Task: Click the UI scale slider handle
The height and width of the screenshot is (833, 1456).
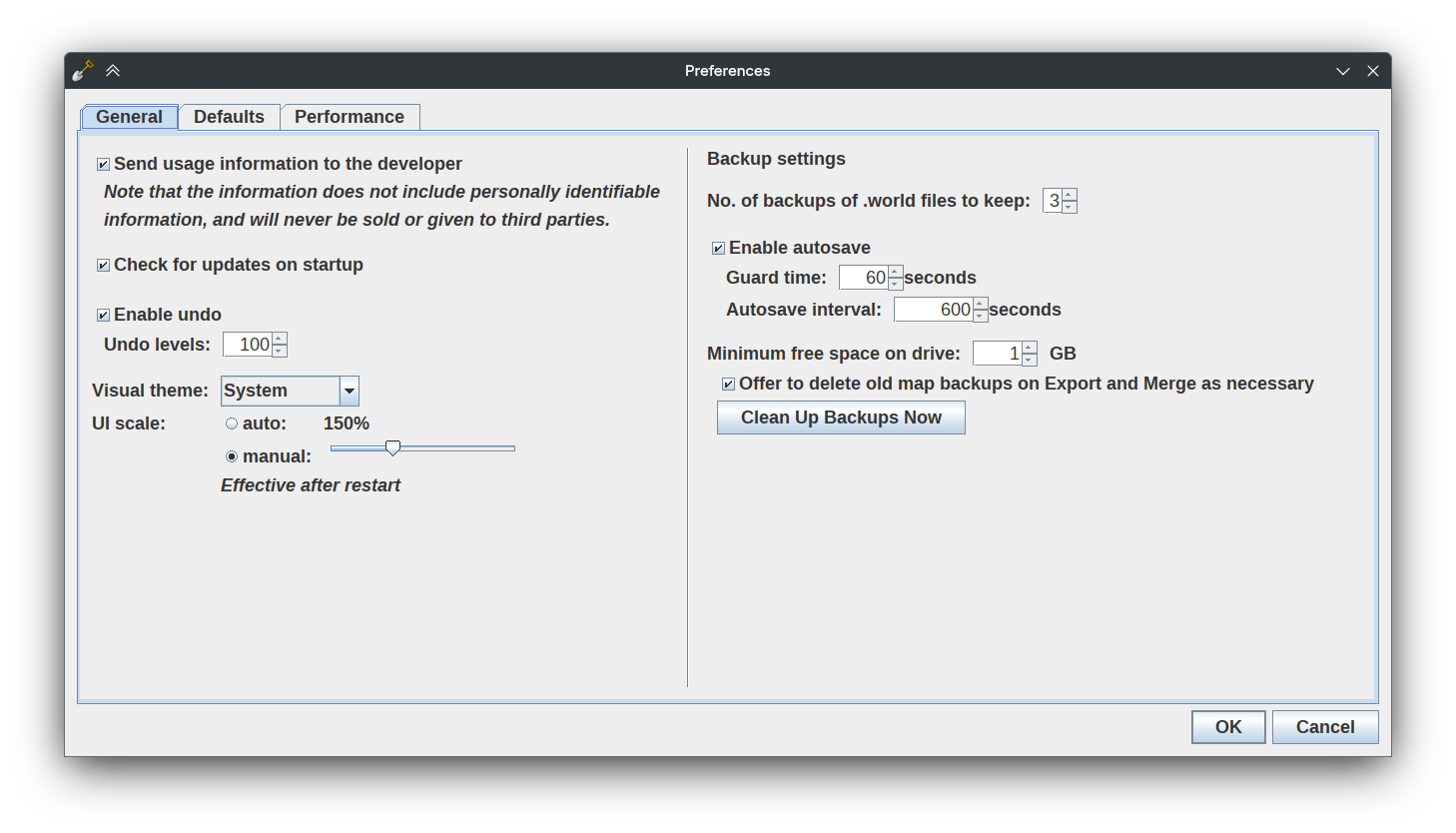Action: (393, 448)
